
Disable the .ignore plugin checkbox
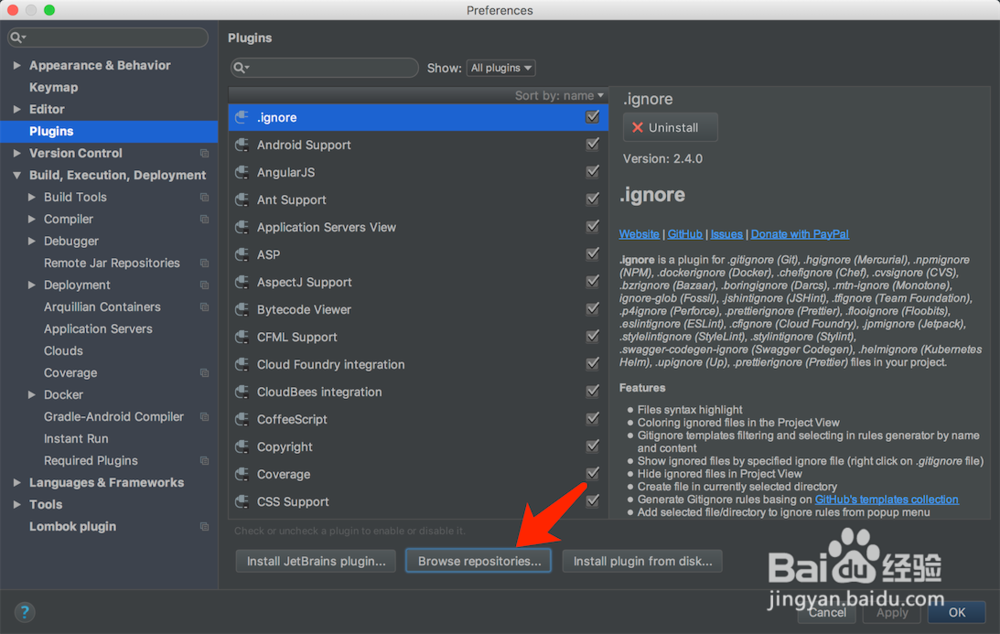592,117
